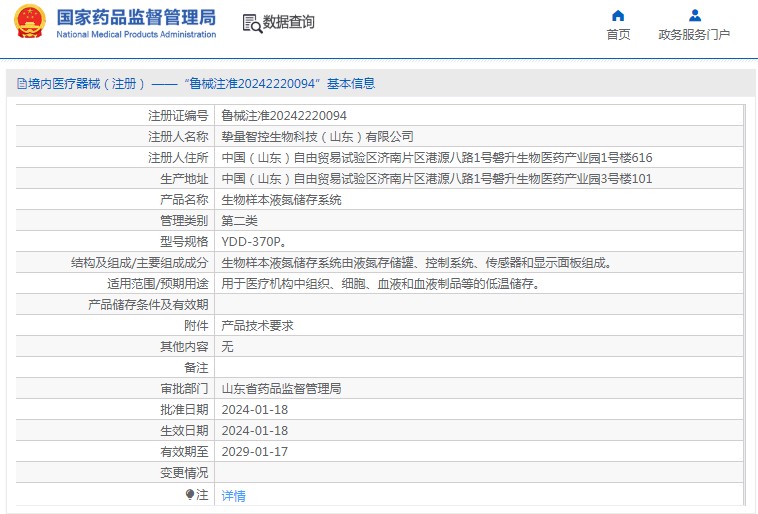The height and width of the screenshot is (514, 758).
Task: Click the lightbulb icon next to 注
Action: tap(190, 495)
